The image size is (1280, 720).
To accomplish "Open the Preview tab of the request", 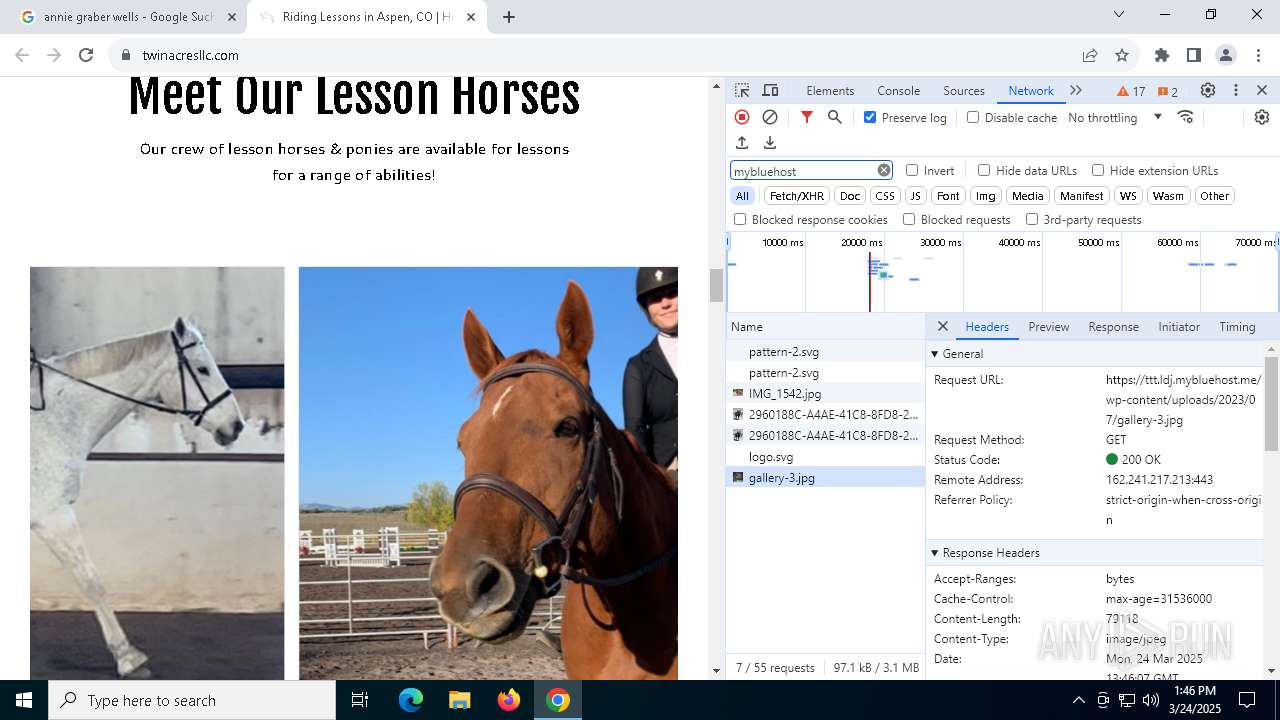I will (1048, 327).
